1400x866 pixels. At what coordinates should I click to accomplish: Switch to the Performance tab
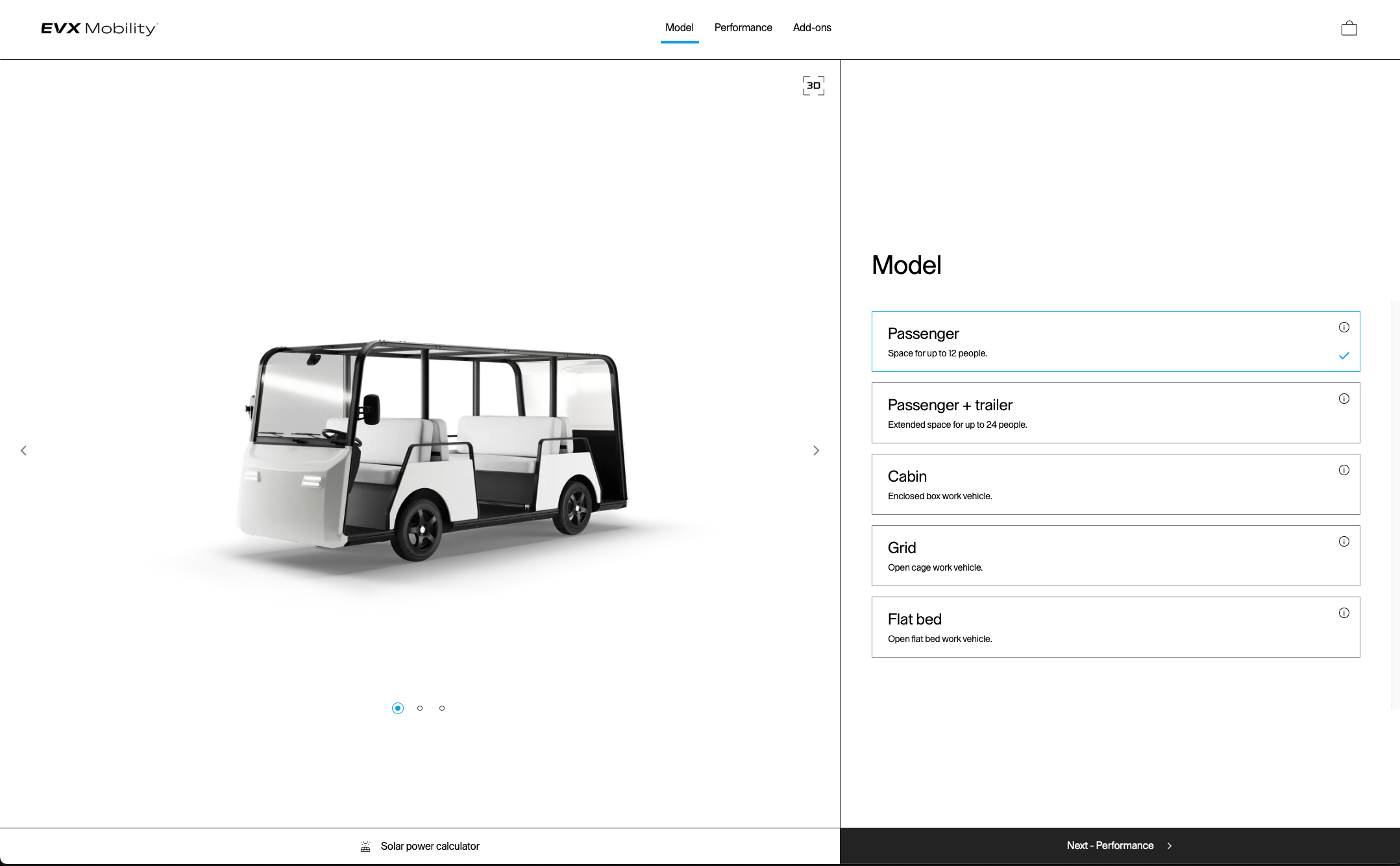[x=743, y=28]
